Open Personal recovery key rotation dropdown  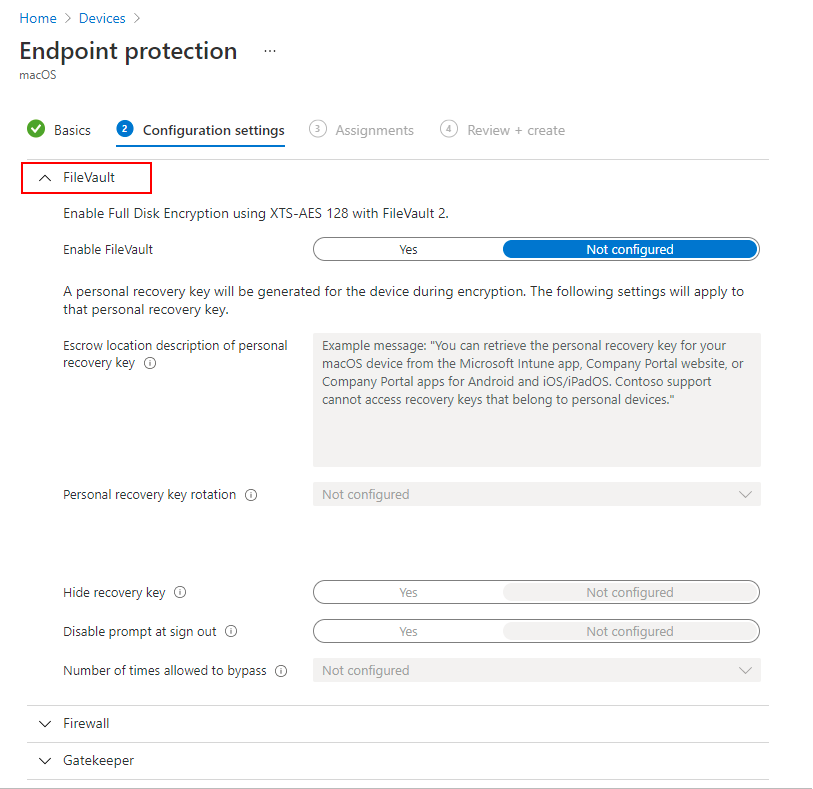point(536,495)
